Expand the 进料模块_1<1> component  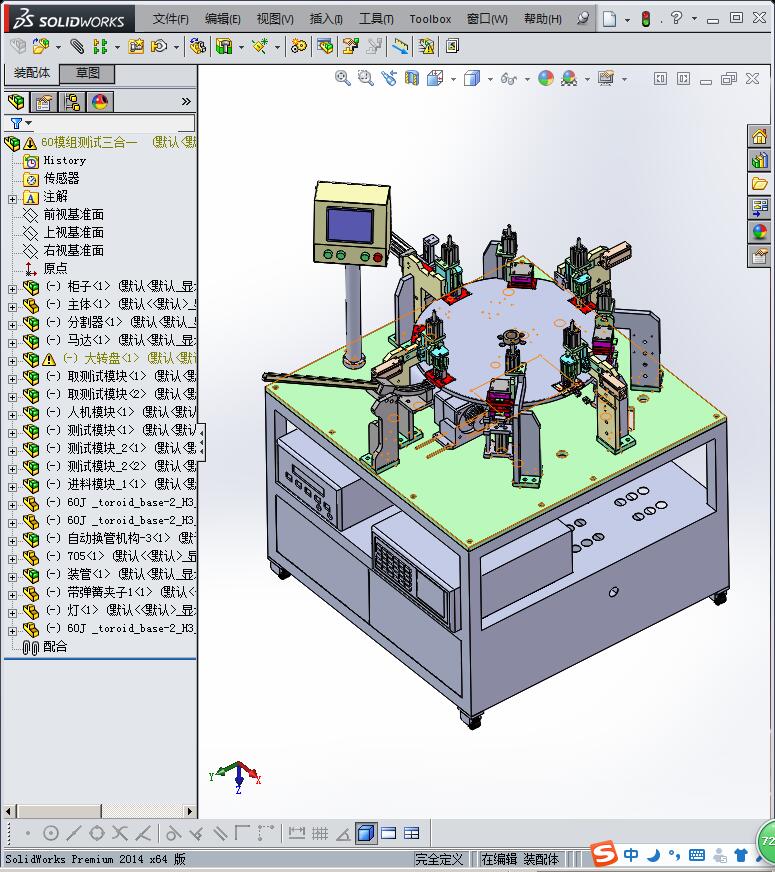12,487
